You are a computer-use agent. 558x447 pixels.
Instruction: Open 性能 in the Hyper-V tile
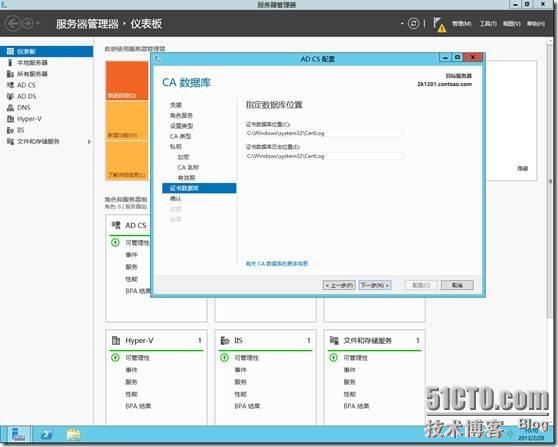click(131, 394)
